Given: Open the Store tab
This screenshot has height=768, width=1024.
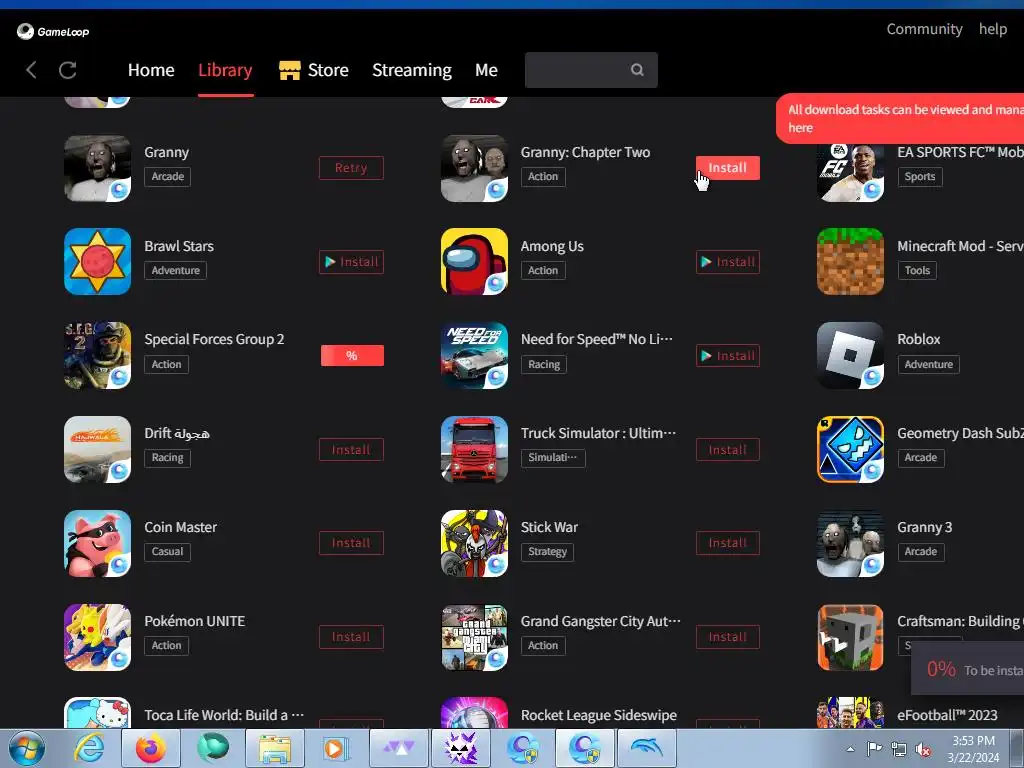Looking at the screenshot, I should [x=314, y=70].
